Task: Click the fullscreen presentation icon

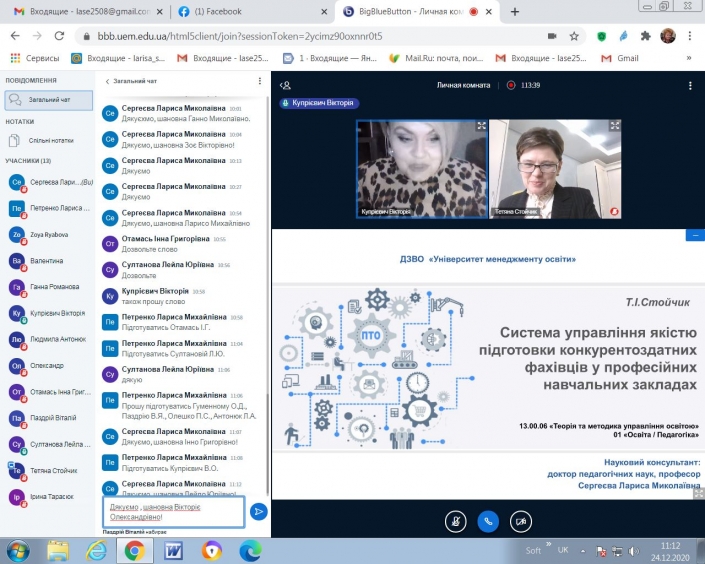Action: 698,494
